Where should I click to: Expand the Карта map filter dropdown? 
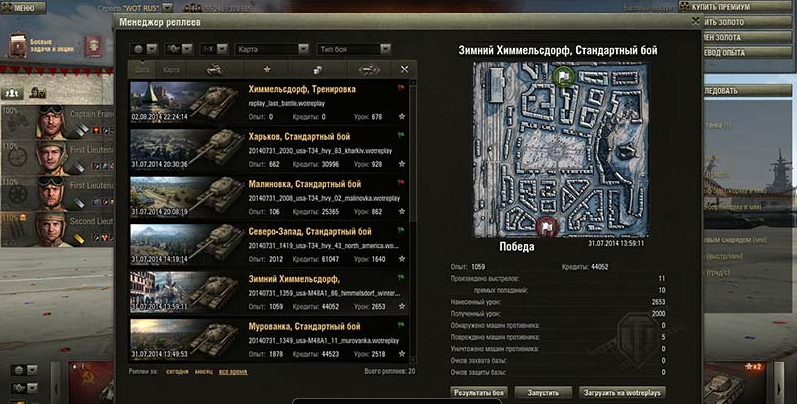272,49
